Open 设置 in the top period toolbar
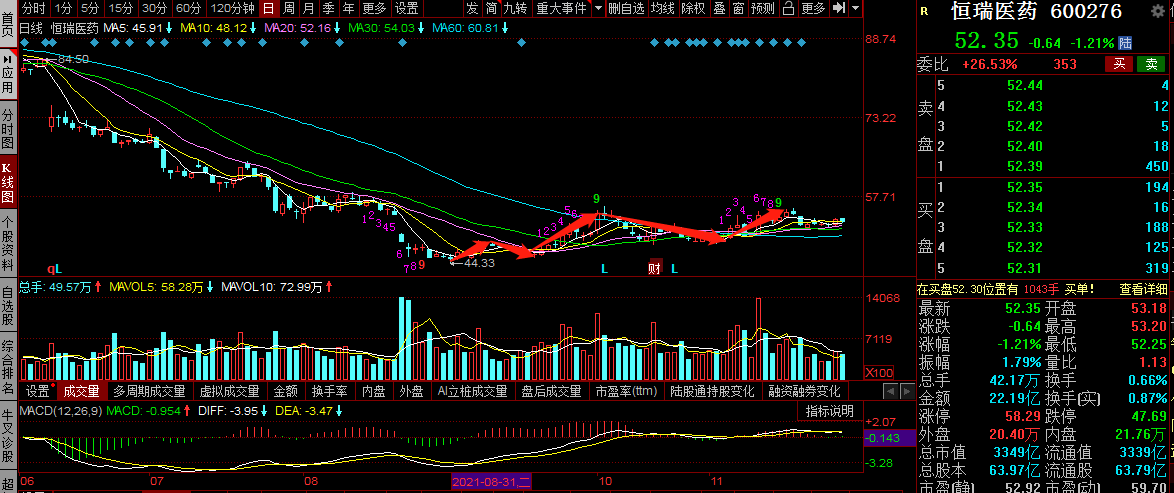This screenshot has width=1174, height=493. [x=407, y=8]
